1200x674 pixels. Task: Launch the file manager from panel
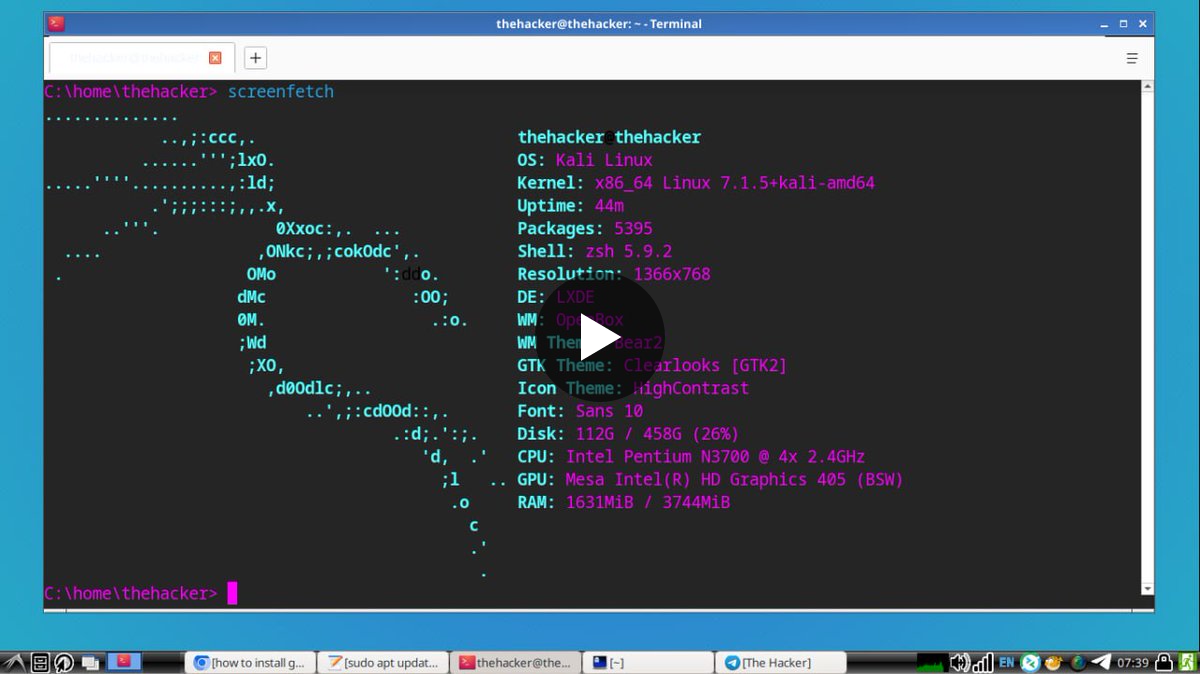[40, 662]
